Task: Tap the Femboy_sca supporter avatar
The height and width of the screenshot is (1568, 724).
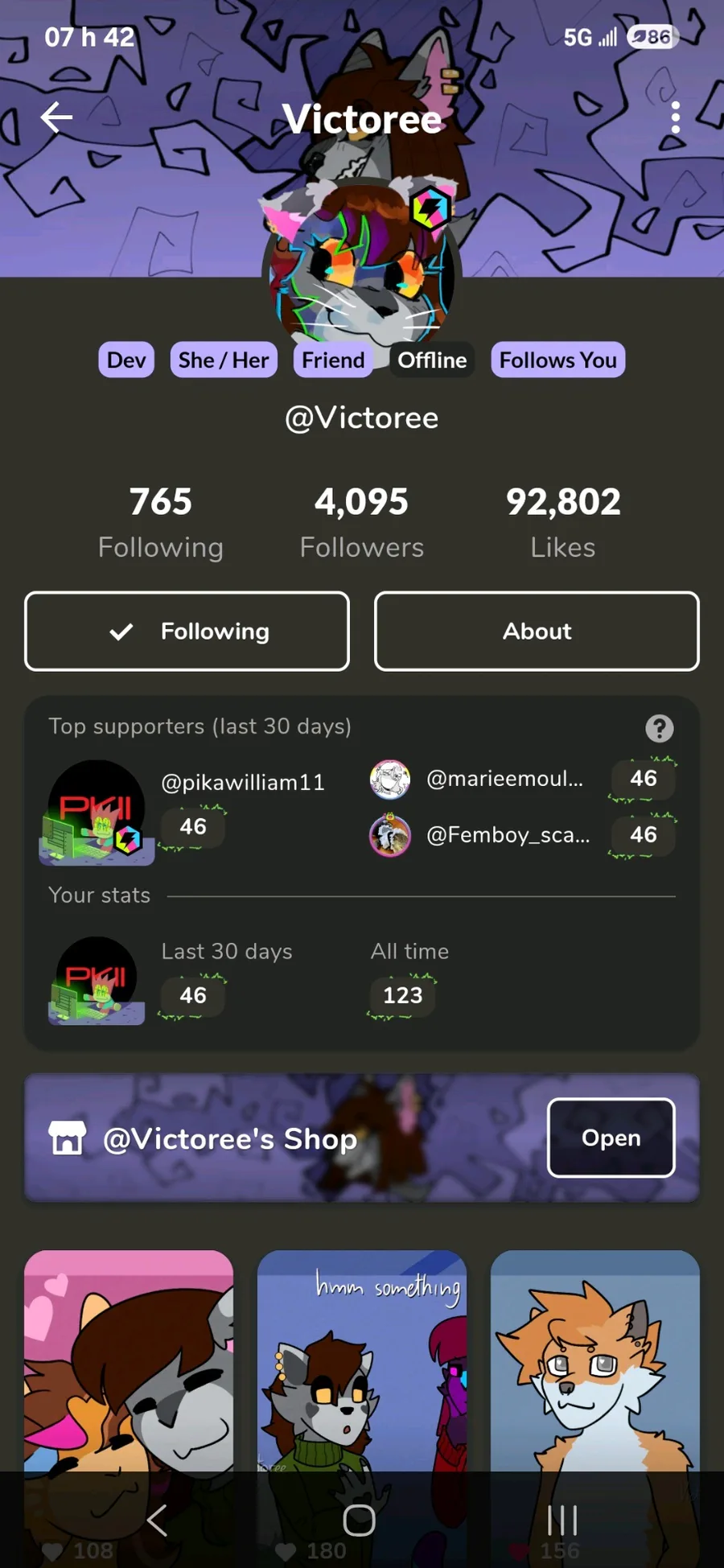Action: [x=390, y=835]
